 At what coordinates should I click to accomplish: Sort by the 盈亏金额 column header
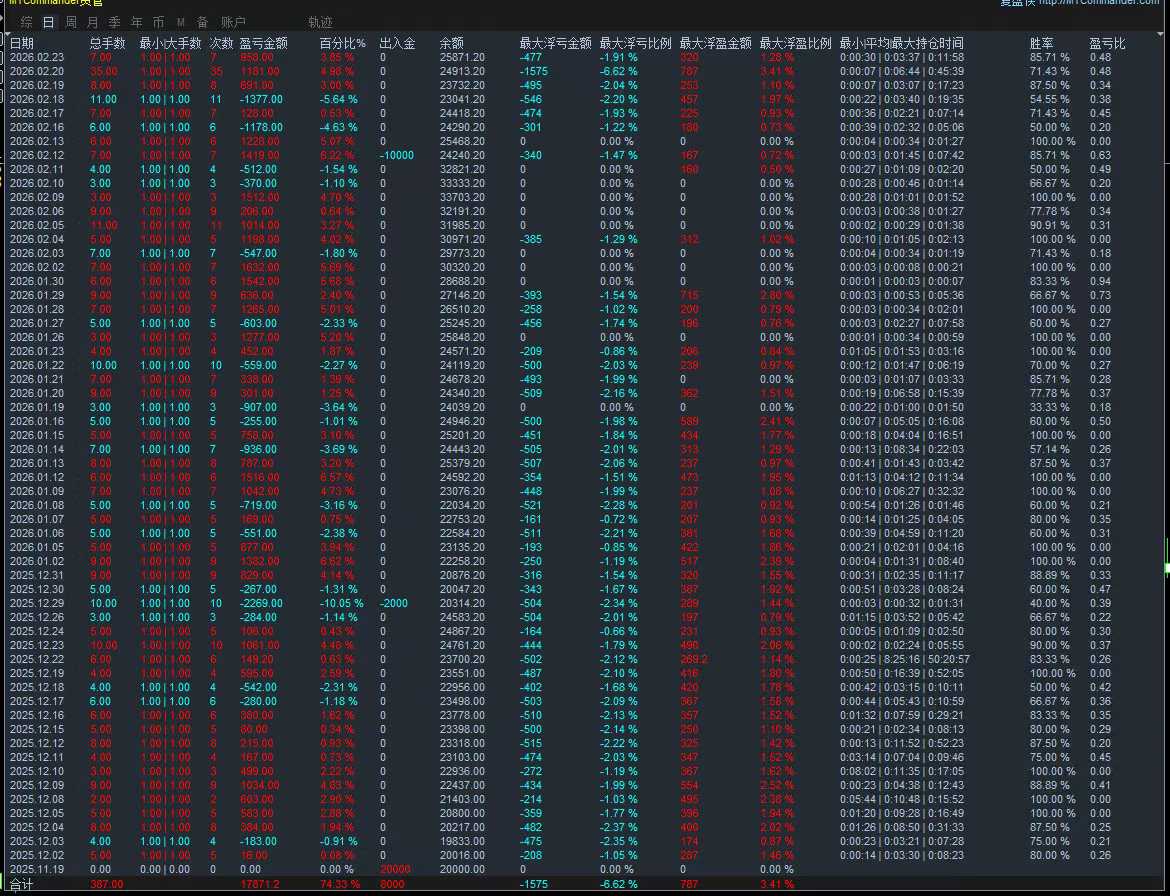coord(263,43)
